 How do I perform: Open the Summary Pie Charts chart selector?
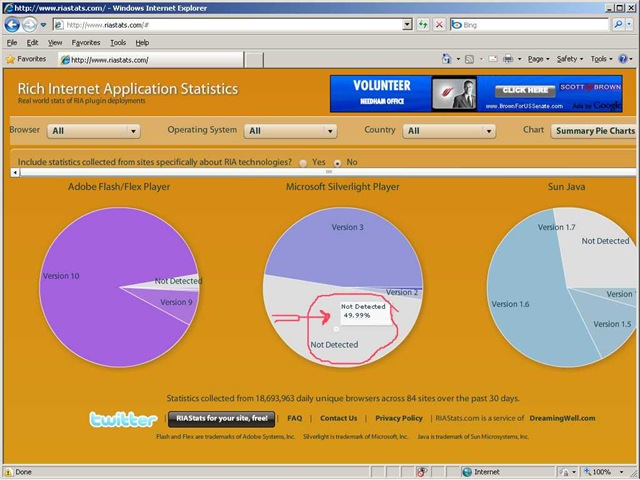tap(595, 130)
